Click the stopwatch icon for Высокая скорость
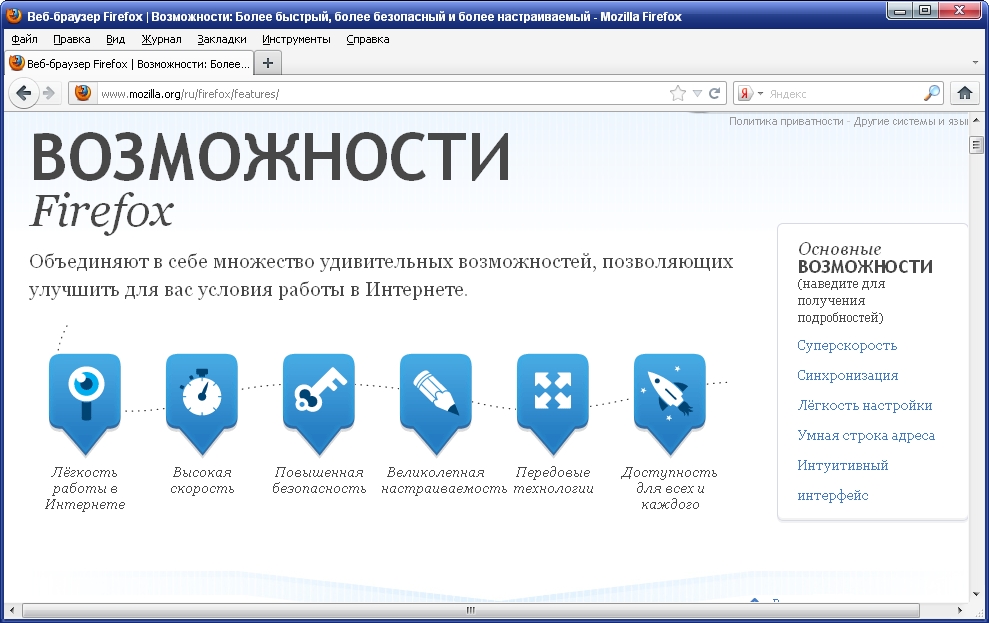989x623 pixels. tap(202, 404)
